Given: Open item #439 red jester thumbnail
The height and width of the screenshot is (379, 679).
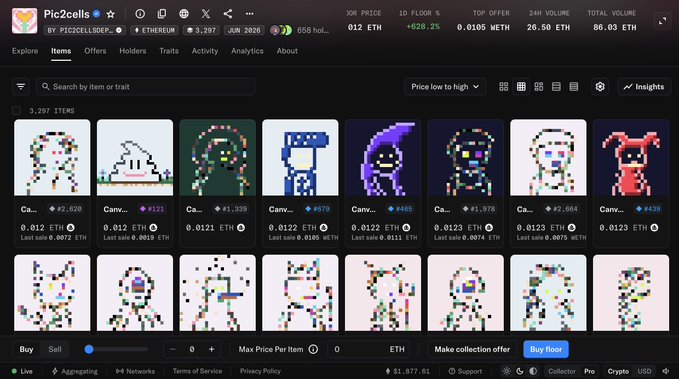Looking at the screenshot, I should 631,158.
